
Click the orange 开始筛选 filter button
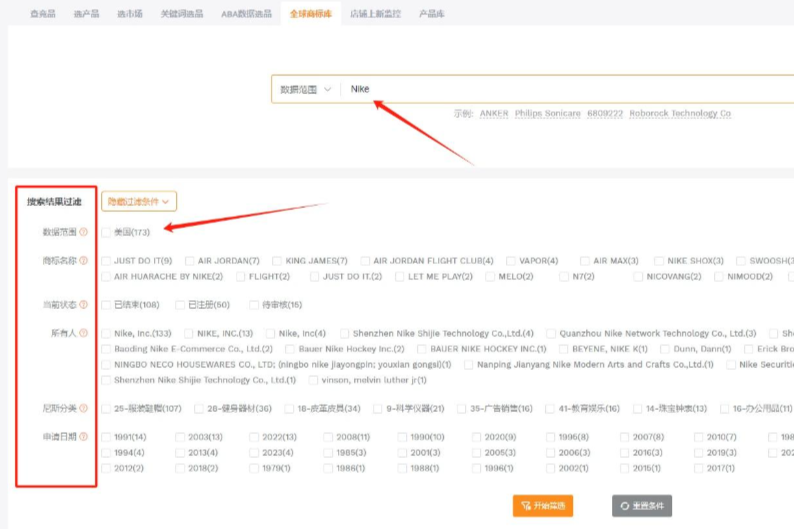point(543,506)
